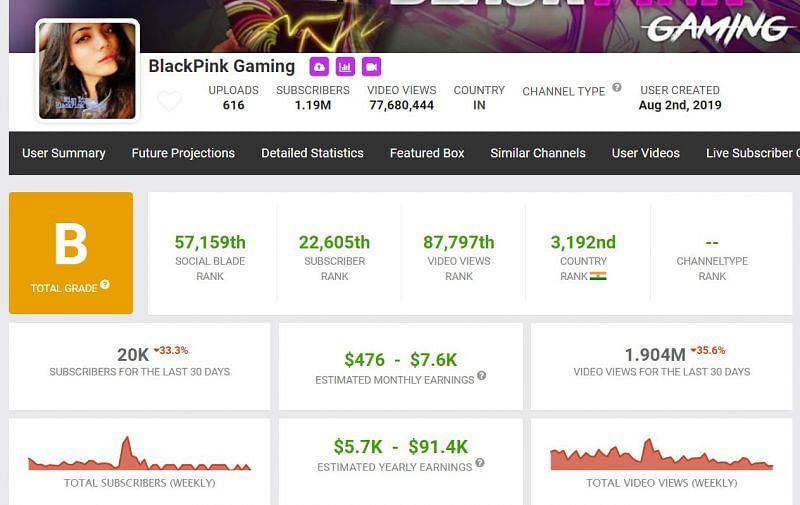The width and height of the screenshot is (800, 505).
Task: Click the 87,797th video views rank
Action: coord(459,242)
